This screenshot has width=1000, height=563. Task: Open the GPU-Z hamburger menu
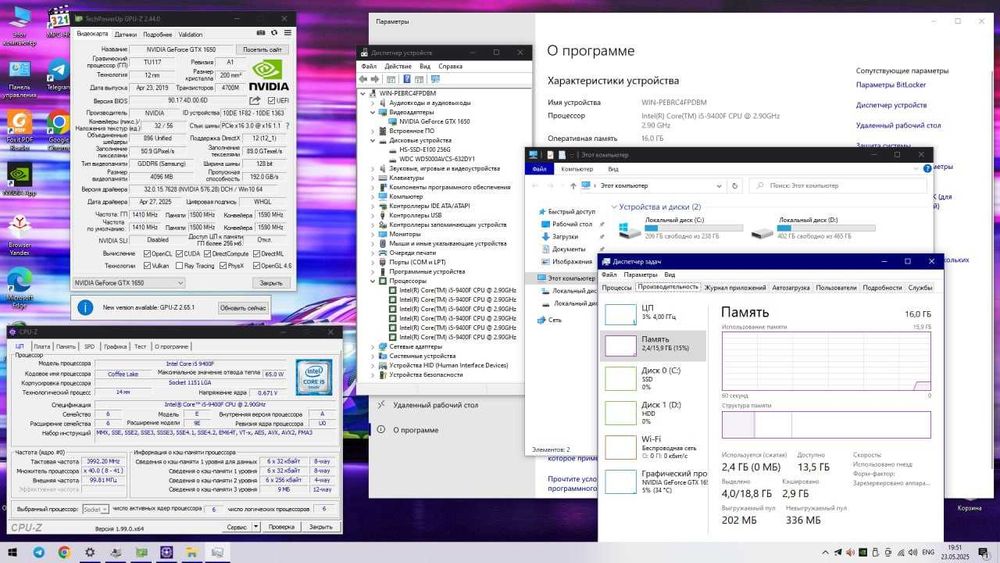pyautogui.click(x=288, y=33)
